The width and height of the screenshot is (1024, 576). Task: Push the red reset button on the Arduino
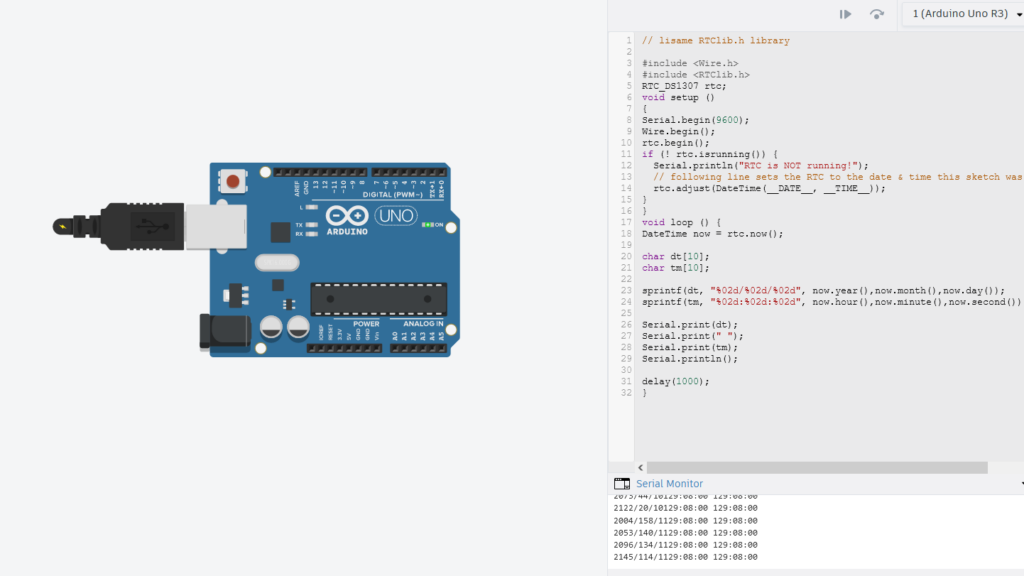232,182
